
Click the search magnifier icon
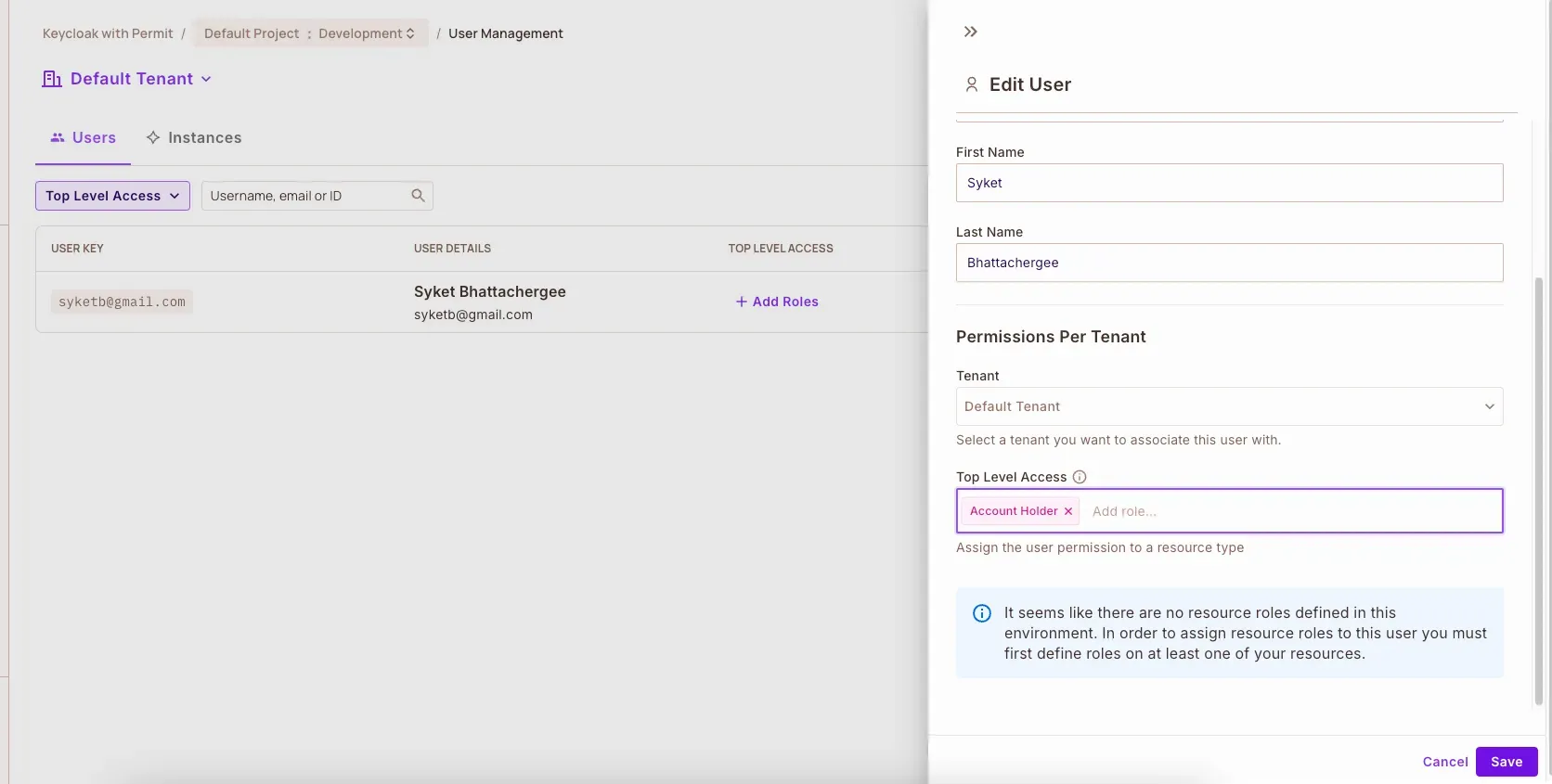418,196
